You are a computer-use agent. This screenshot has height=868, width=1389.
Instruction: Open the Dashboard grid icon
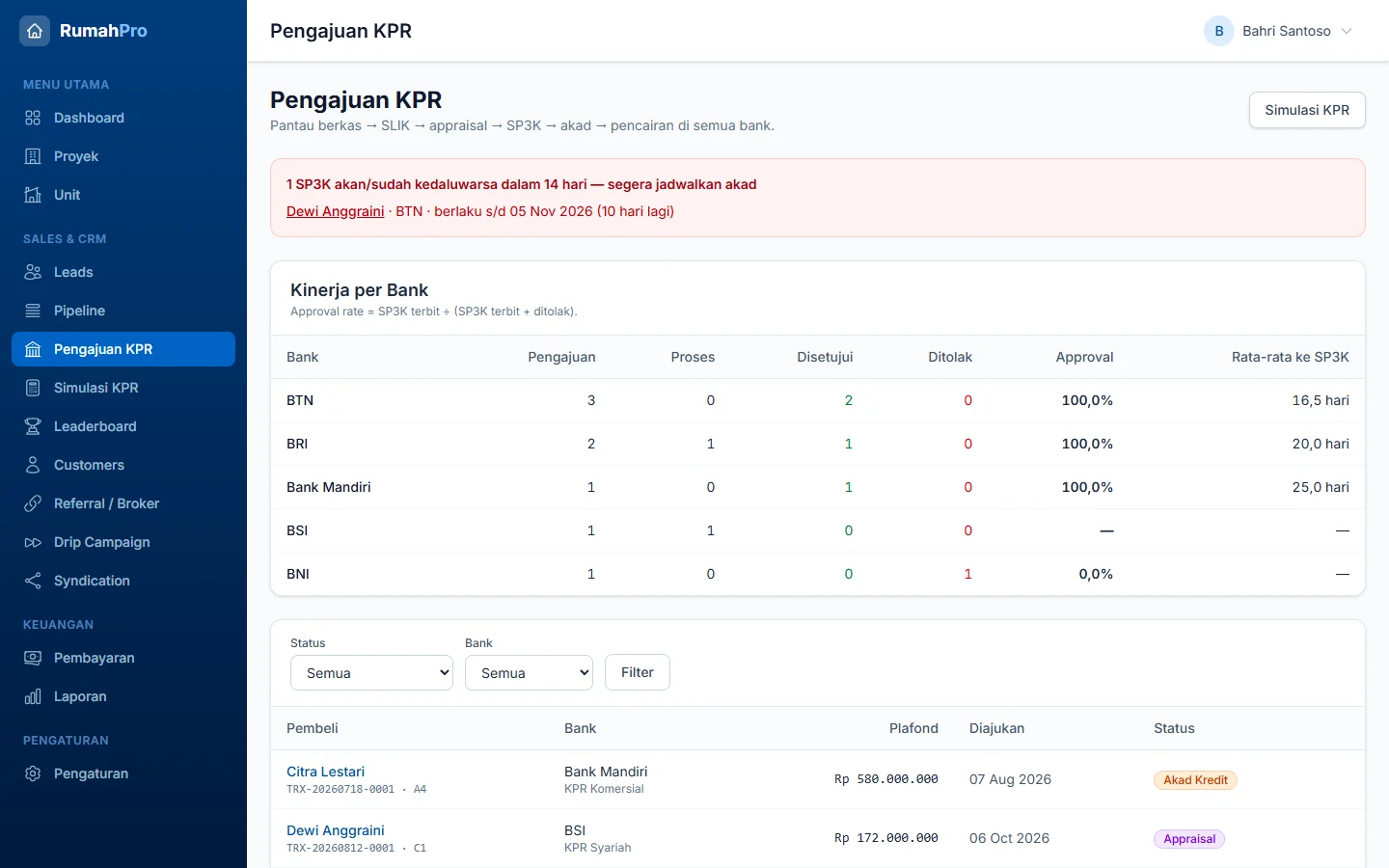33,118
